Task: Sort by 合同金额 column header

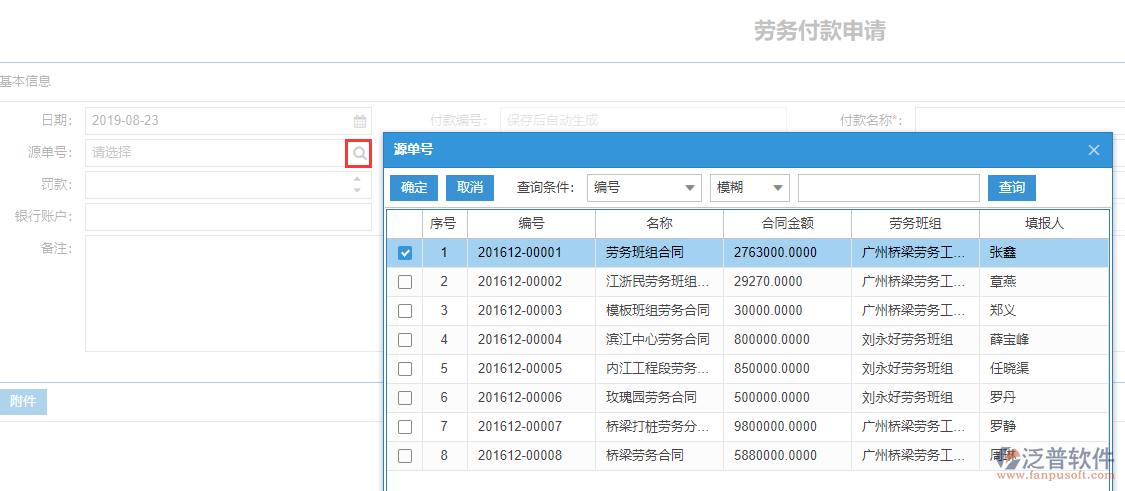Action: (787, 224)
